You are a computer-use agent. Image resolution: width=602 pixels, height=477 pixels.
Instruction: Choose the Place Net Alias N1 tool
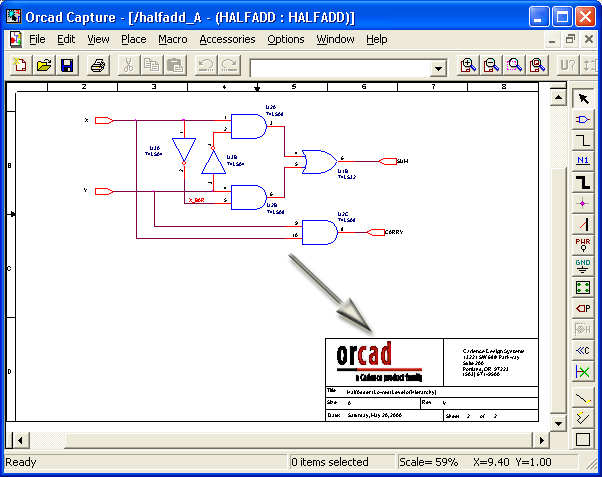(x=583, y=160)
